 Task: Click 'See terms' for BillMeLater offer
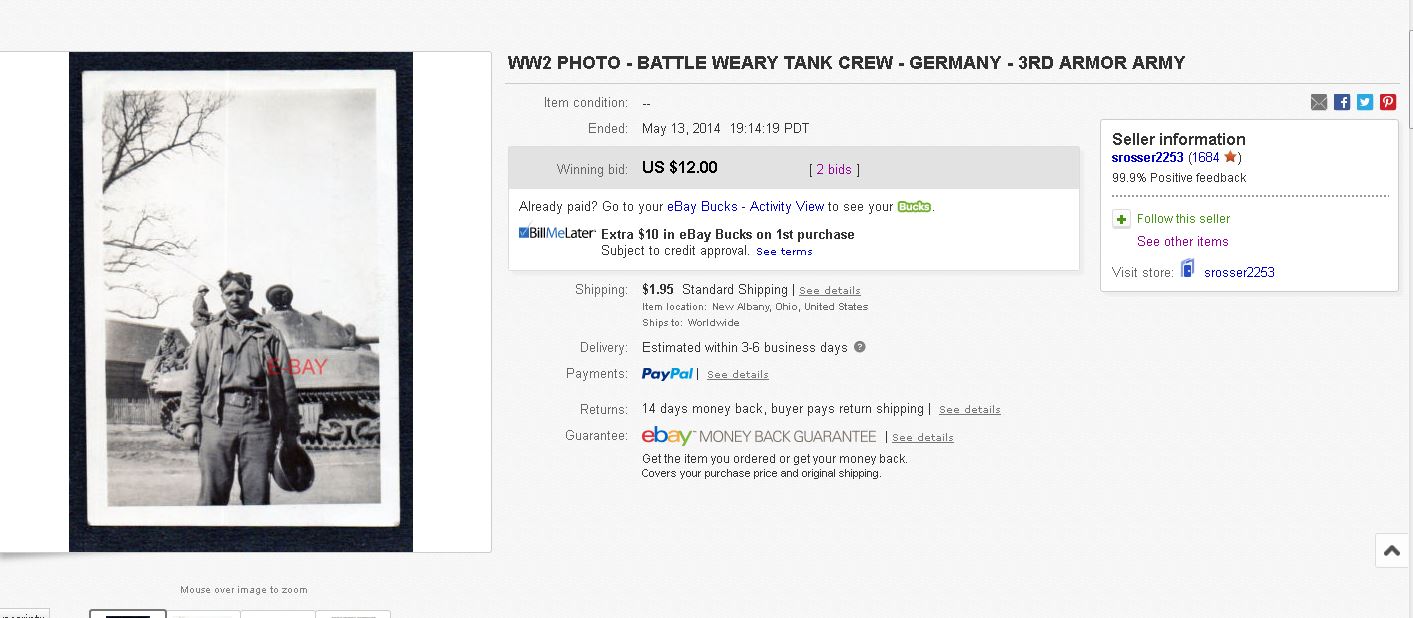(784, 252)
